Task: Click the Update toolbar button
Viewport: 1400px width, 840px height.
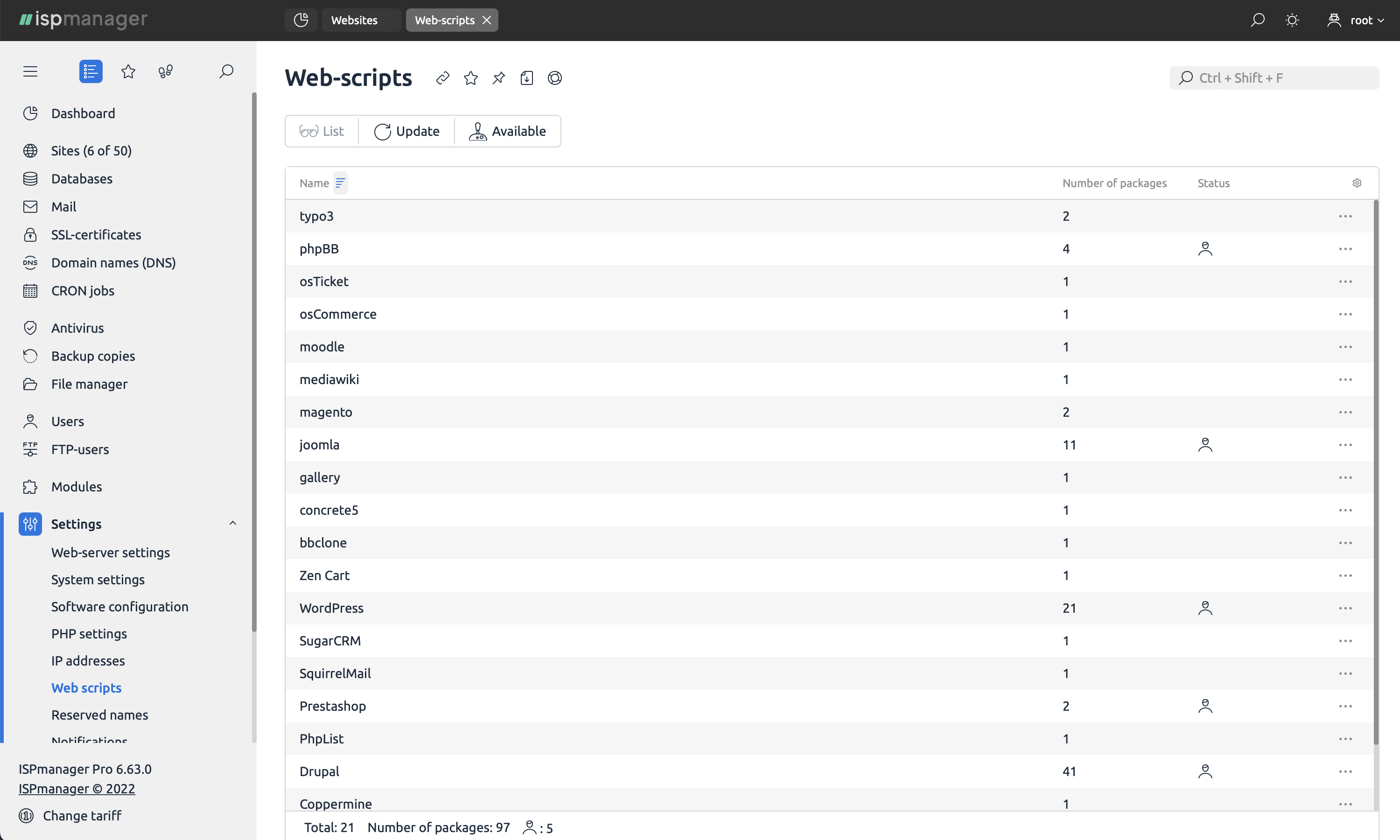Action: [406, 131]
